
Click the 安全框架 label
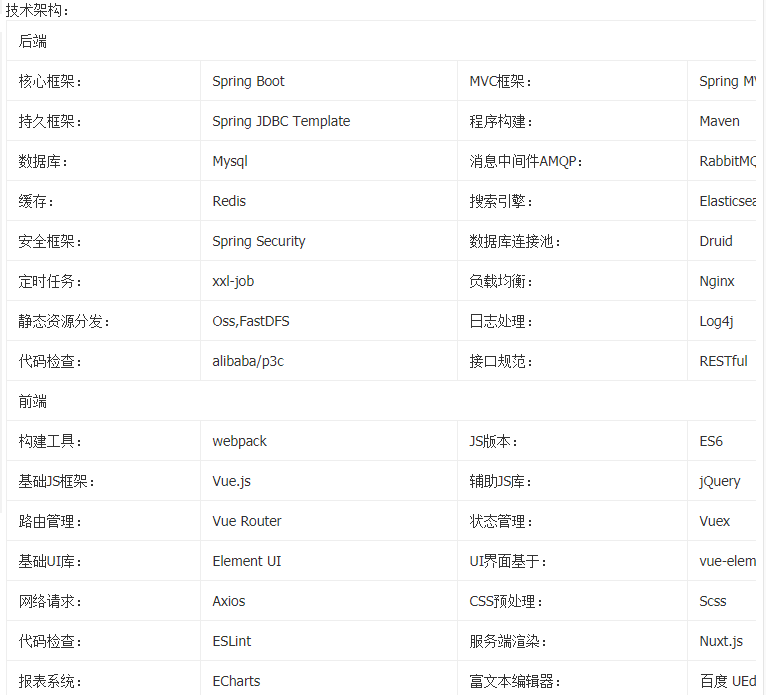50,241
